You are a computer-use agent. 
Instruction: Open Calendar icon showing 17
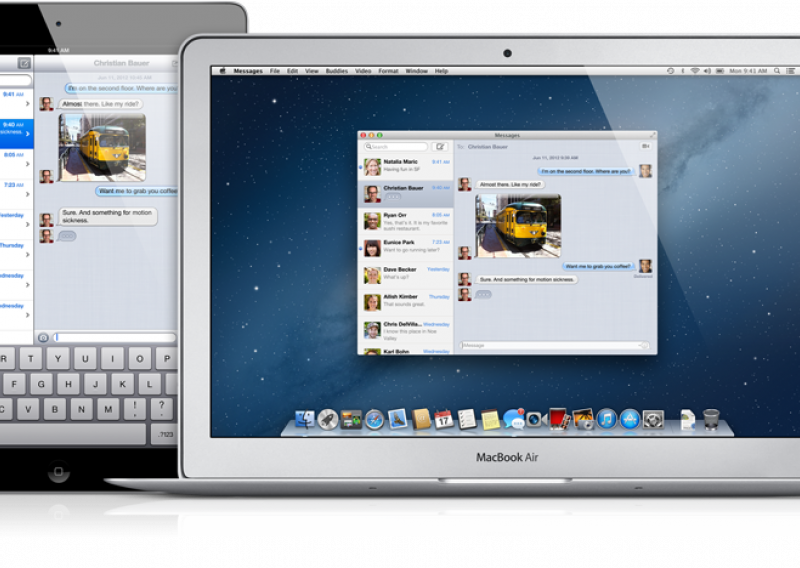(x=444, y=419)
